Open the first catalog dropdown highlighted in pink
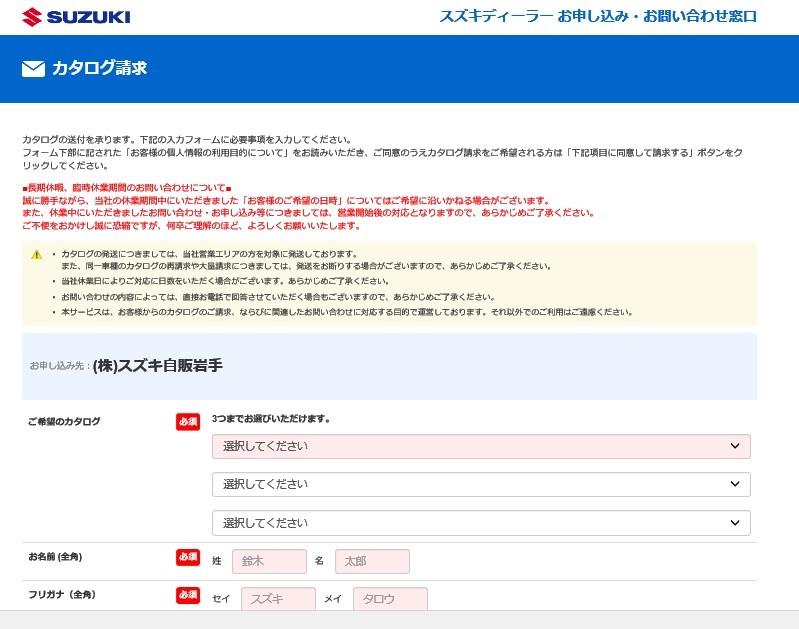The height and width of the screenshot is (629, 799). click(481, 447)
